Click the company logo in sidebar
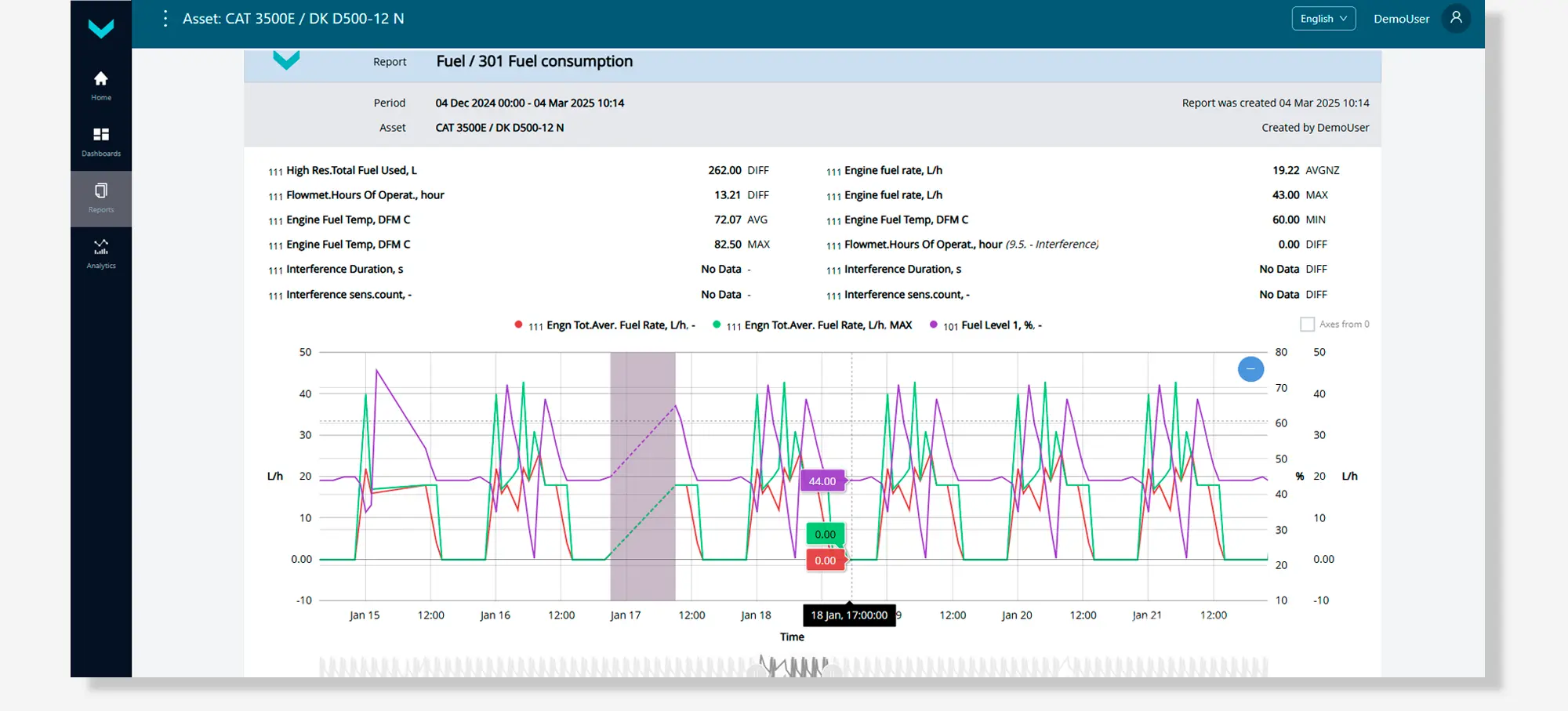 (101, 28)
